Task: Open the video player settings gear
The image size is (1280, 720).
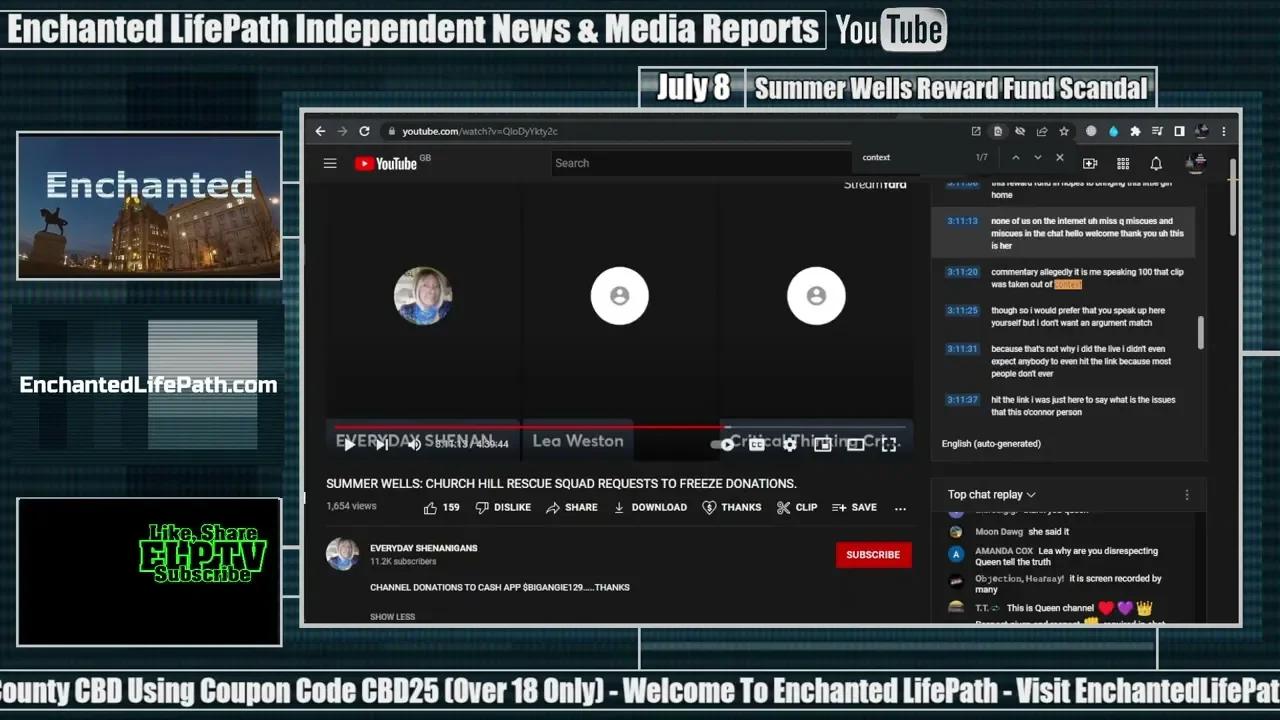Action: point(790,445)
